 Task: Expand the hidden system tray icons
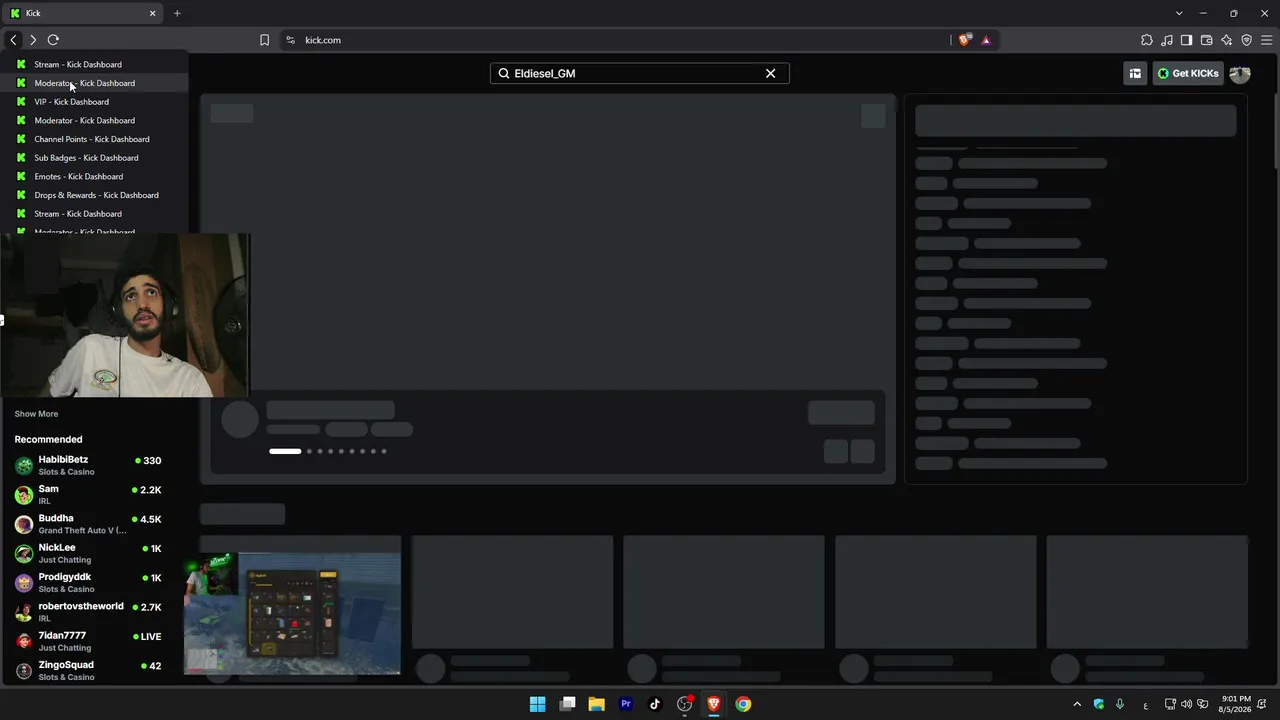pos(1077,704)
